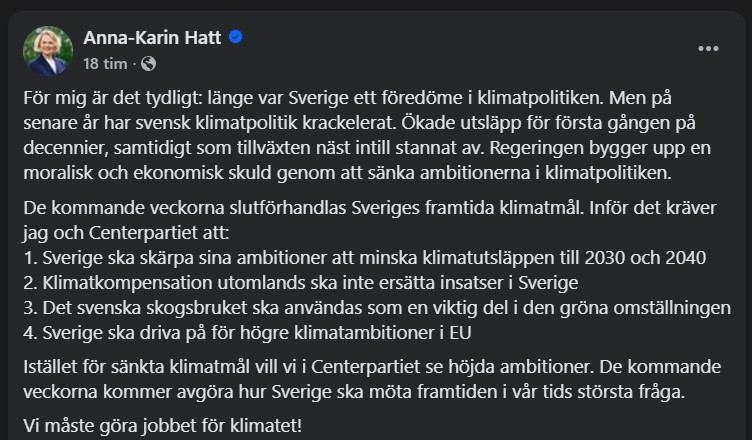The width and height of the screenshot is (752, 440).
Task: Select point 3 about det svenska skogsbruket
Action: click(377, 308)
